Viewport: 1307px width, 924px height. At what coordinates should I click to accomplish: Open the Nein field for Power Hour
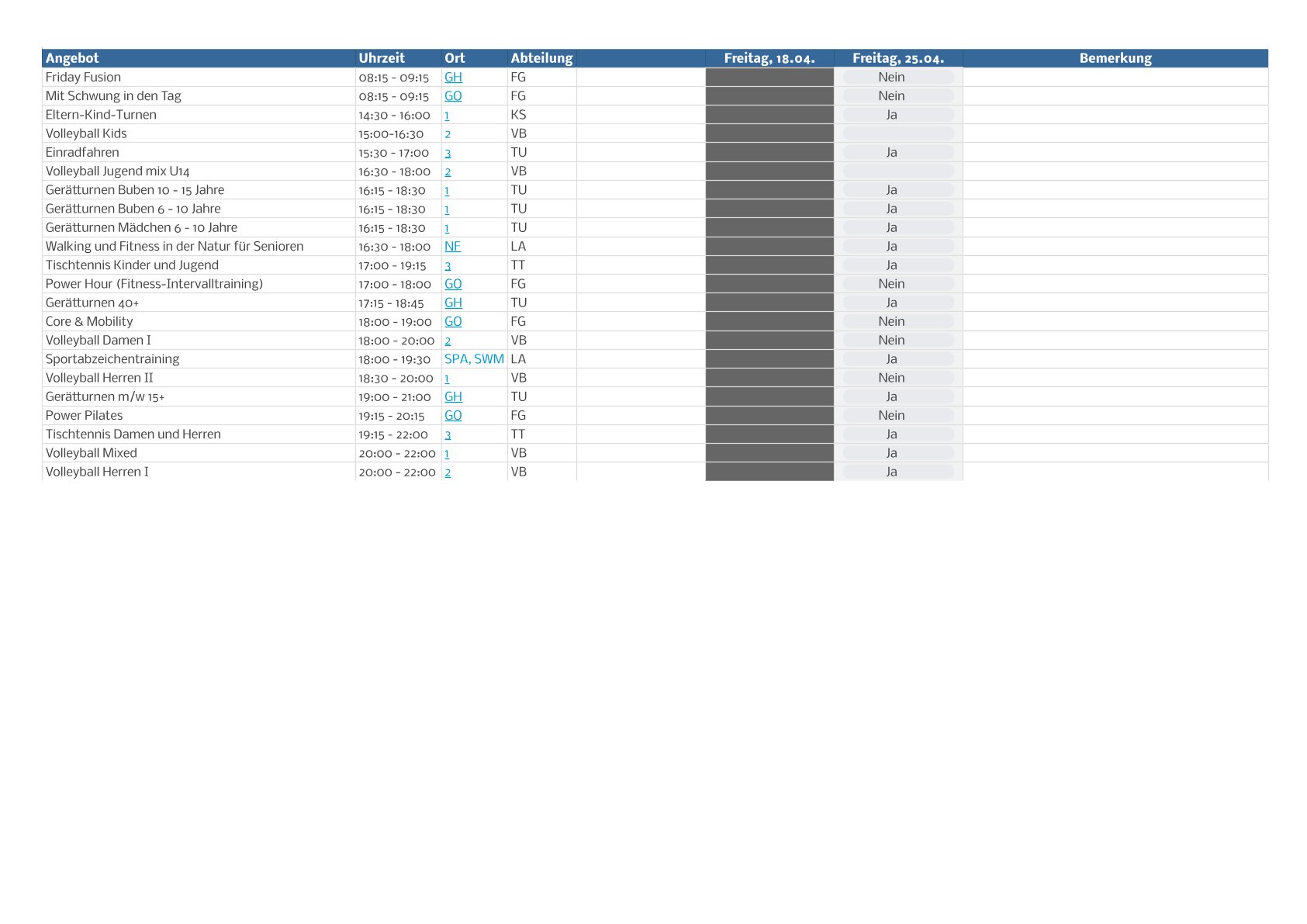[x=898, y=284]
